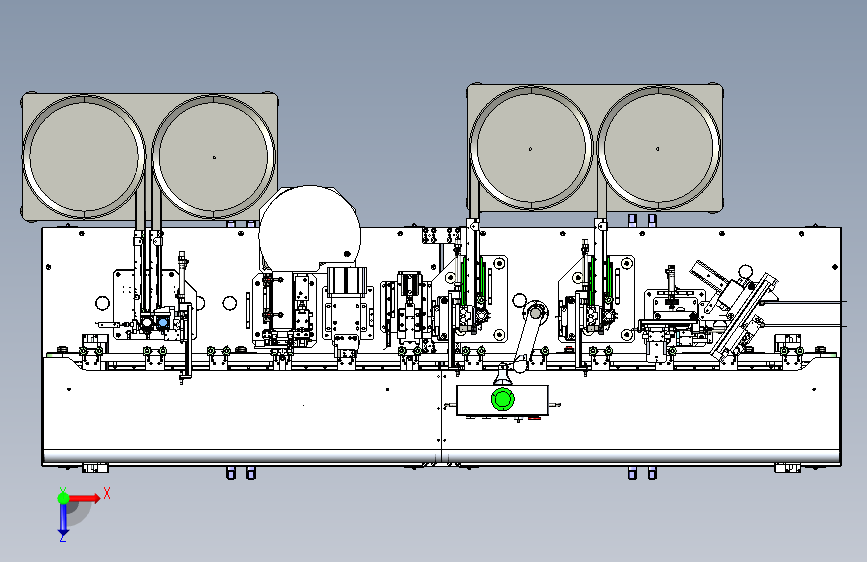Click the red 'X' axis label
This screenshot has width=867, height=562.
click(107, 493)
